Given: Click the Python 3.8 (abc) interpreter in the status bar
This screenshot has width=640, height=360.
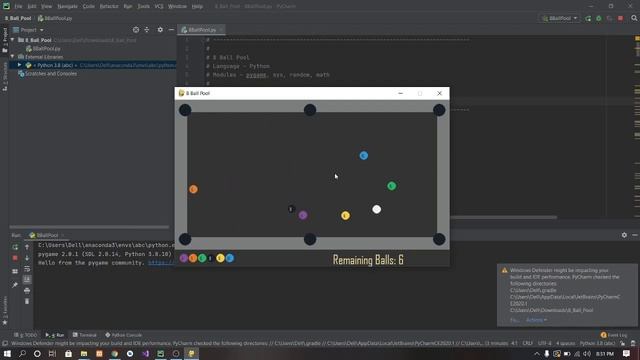Looking at the screenshot, I should [598, 343].
